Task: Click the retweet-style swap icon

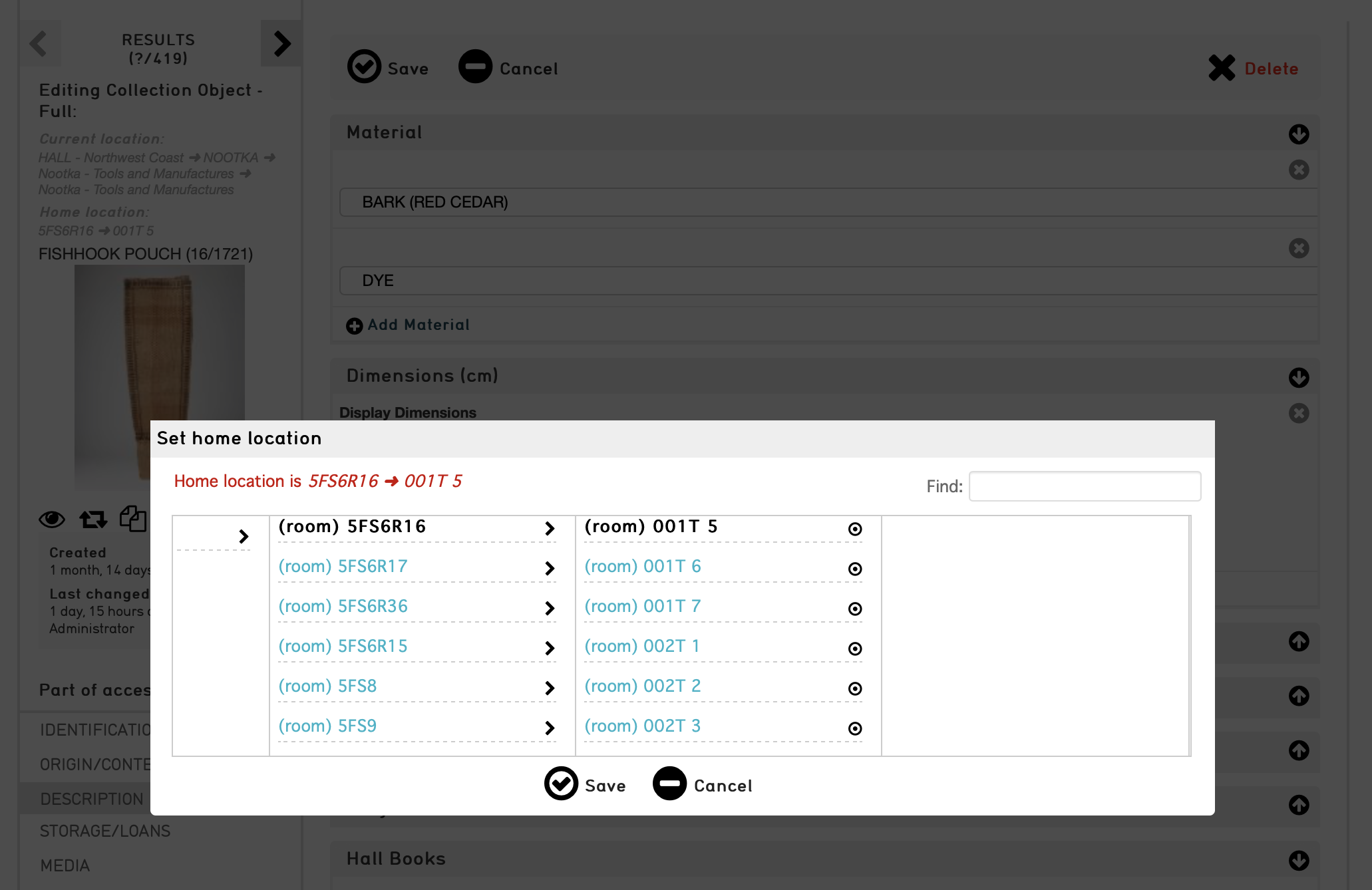Action: (x=93, y=519)
